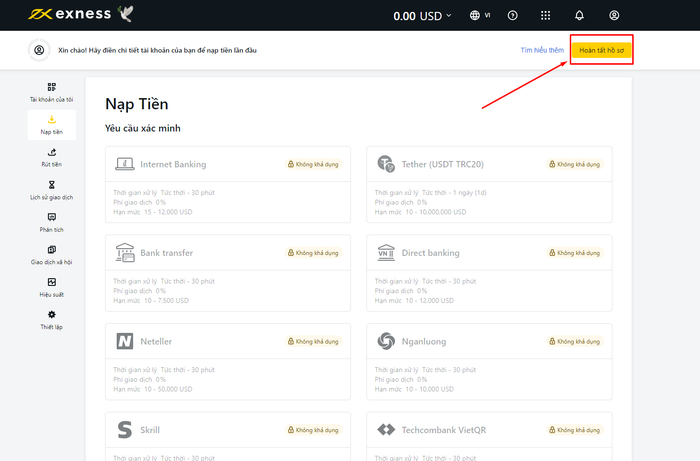This screenshot has width=700, height=461.
Task: Click the profile avatar beside greeting message
Action: point(39,50)
